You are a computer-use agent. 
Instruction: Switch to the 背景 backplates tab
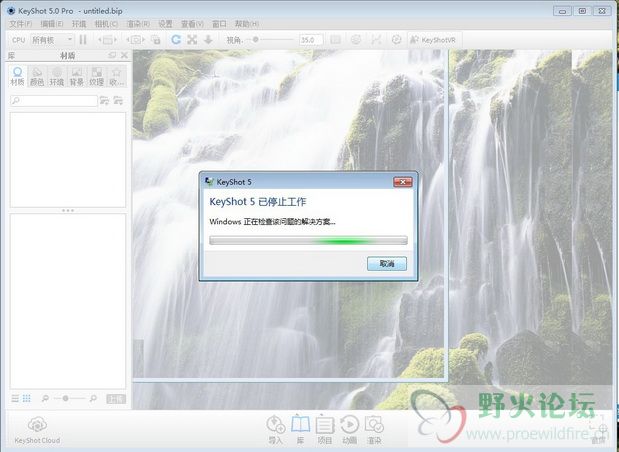pyautogui.click(x=77, y=76)
